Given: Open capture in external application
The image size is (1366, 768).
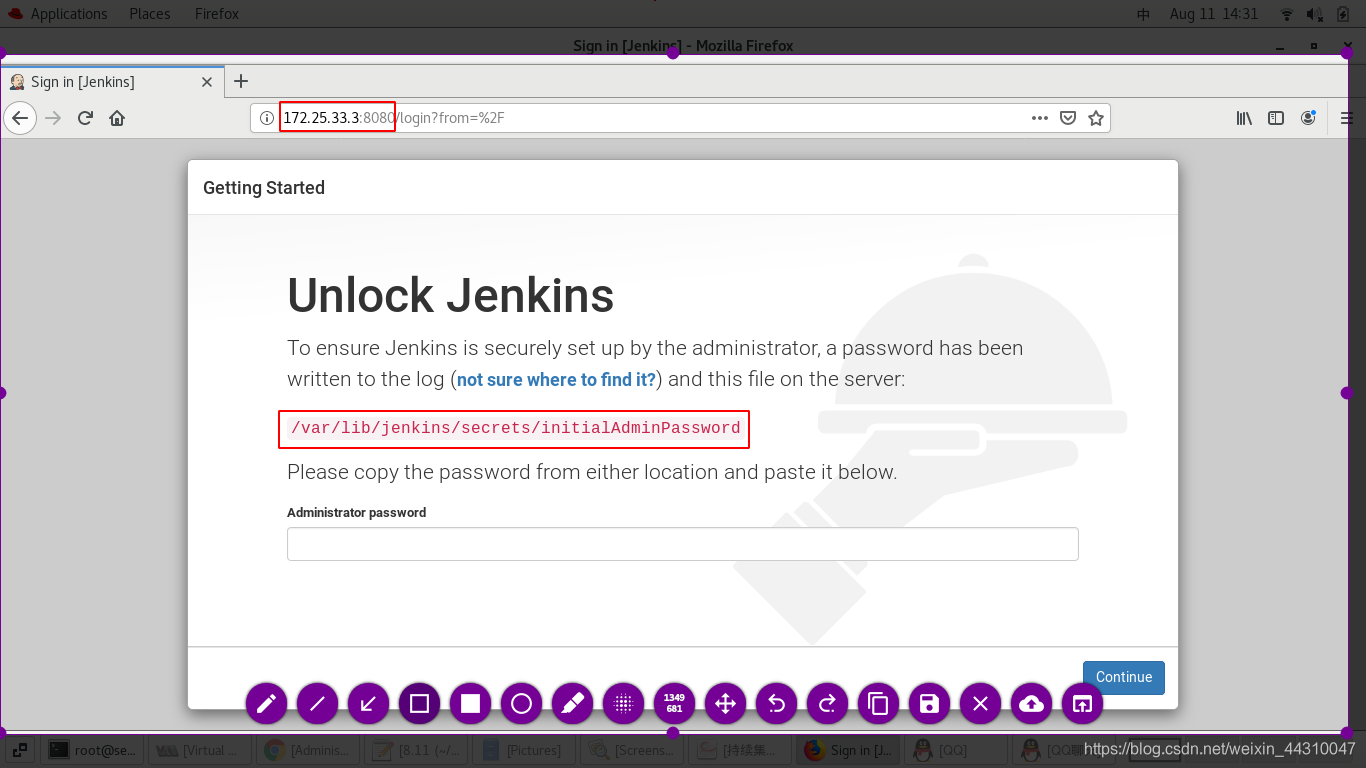Looking at the screenshot, I should pos(1082,704).
